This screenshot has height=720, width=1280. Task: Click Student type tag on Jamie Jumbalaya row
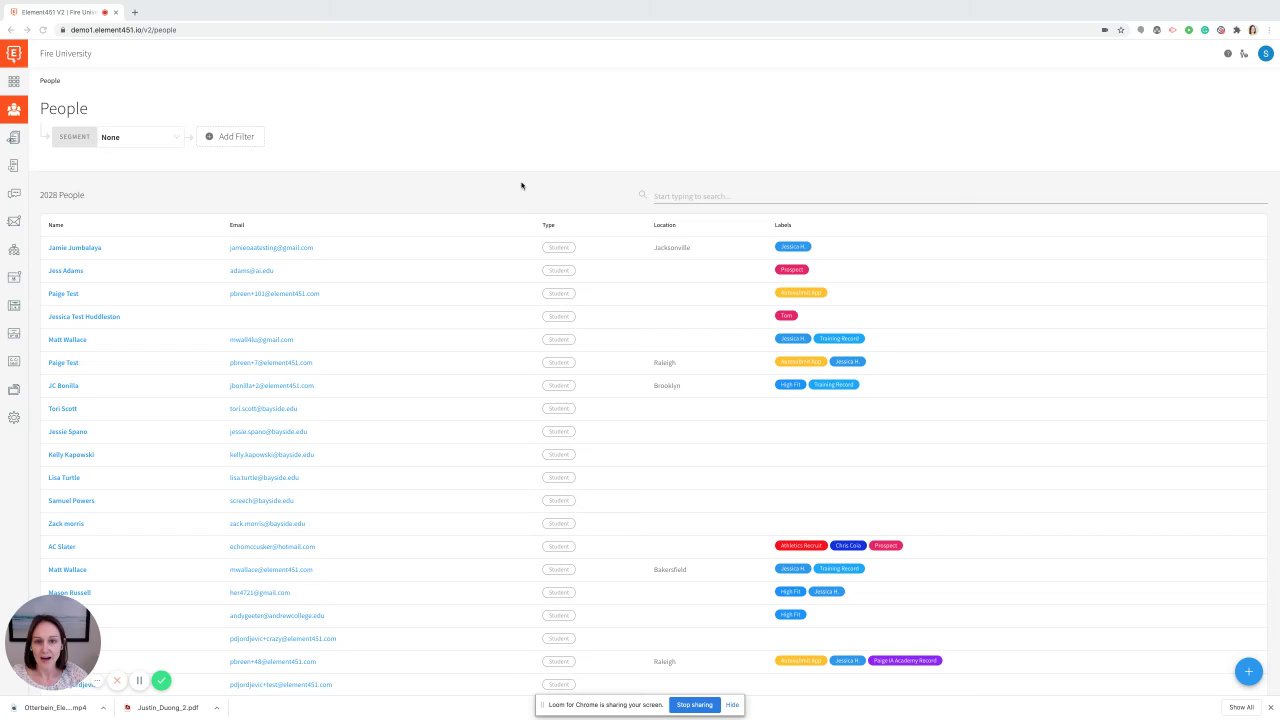559,248
